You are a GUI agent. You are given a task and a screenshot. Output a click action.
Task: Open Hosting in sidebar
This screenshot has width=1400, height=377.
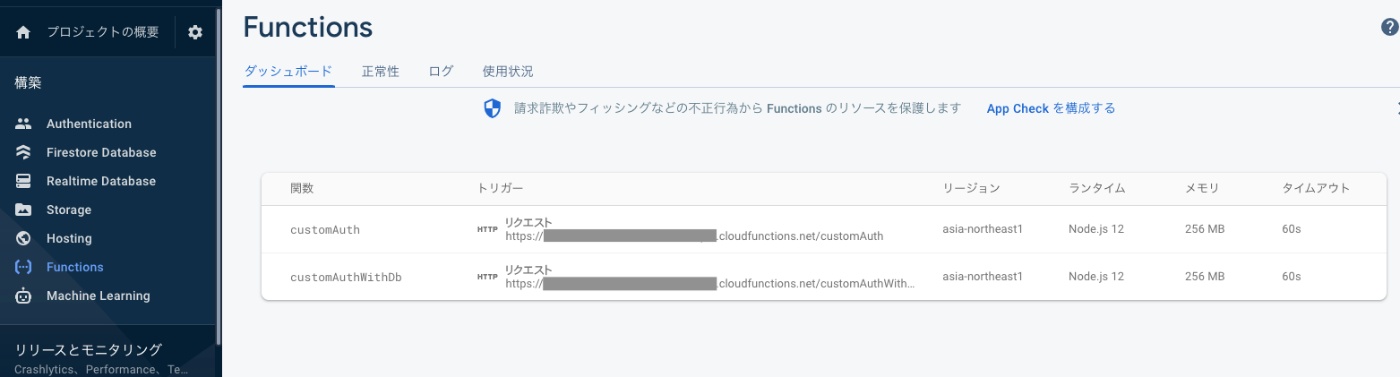pos(69,238)
